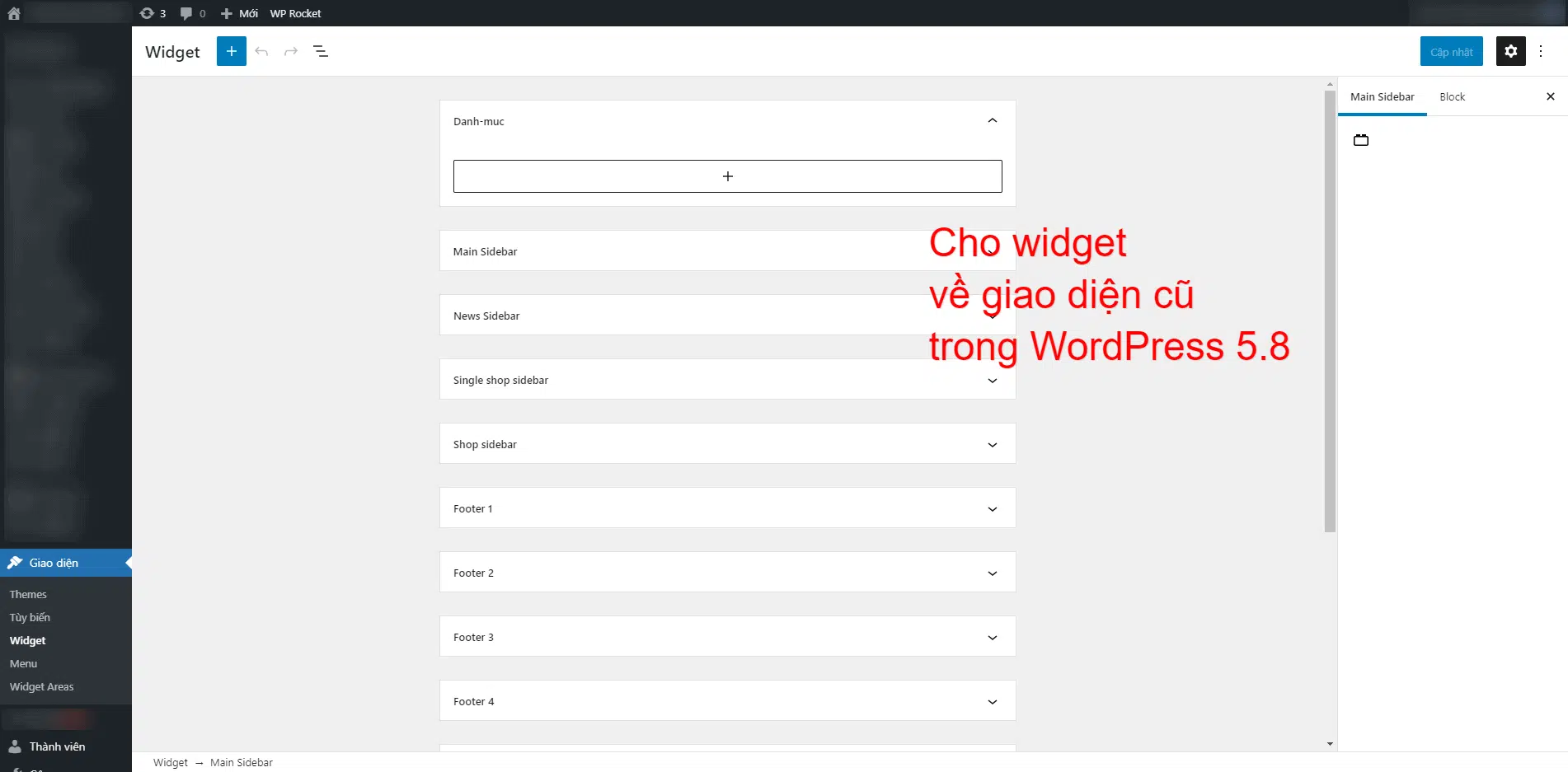
Task: Switch to the Main Sidebar tab
Action: point(1383,96)
